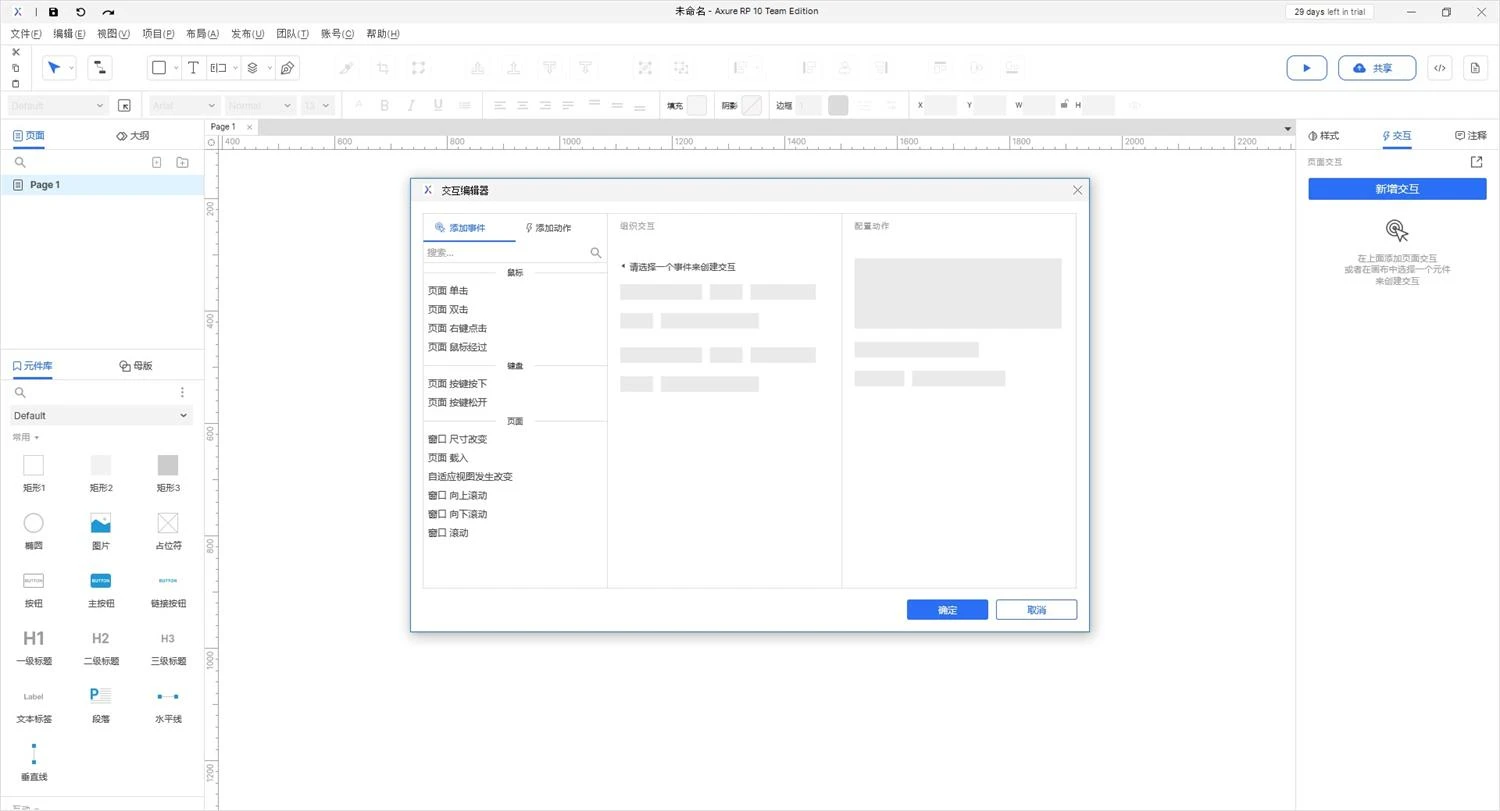Open layers tool dropdown arrow
The height and width of the screenshot is (811, 1500).
point(270,69)
